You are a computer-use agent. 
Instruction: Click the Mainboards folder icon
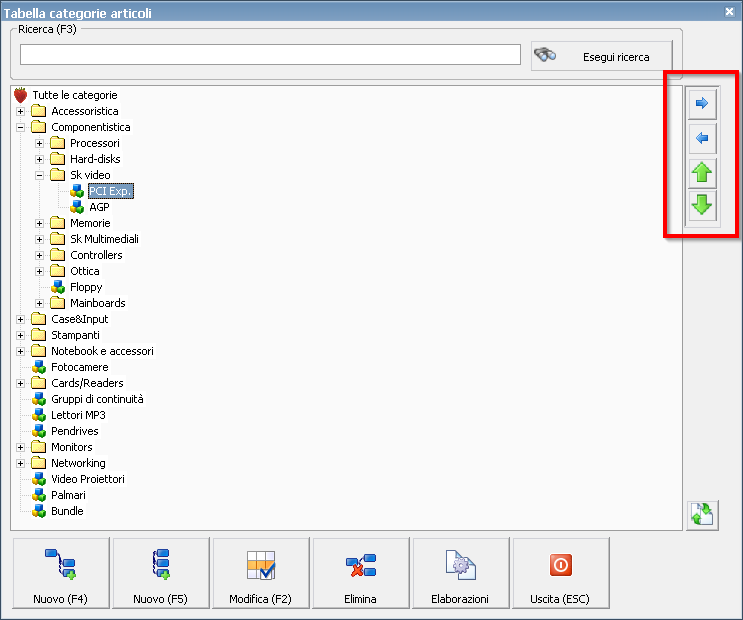58,303
